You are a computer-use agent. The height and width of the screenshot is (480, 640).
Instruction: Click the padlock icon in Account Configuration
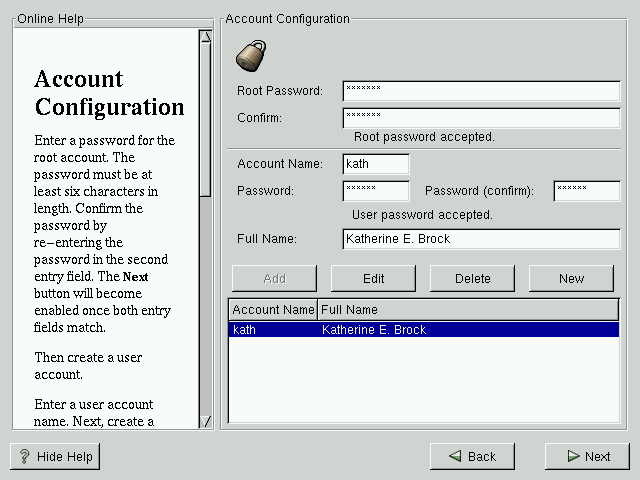(251, 54)
